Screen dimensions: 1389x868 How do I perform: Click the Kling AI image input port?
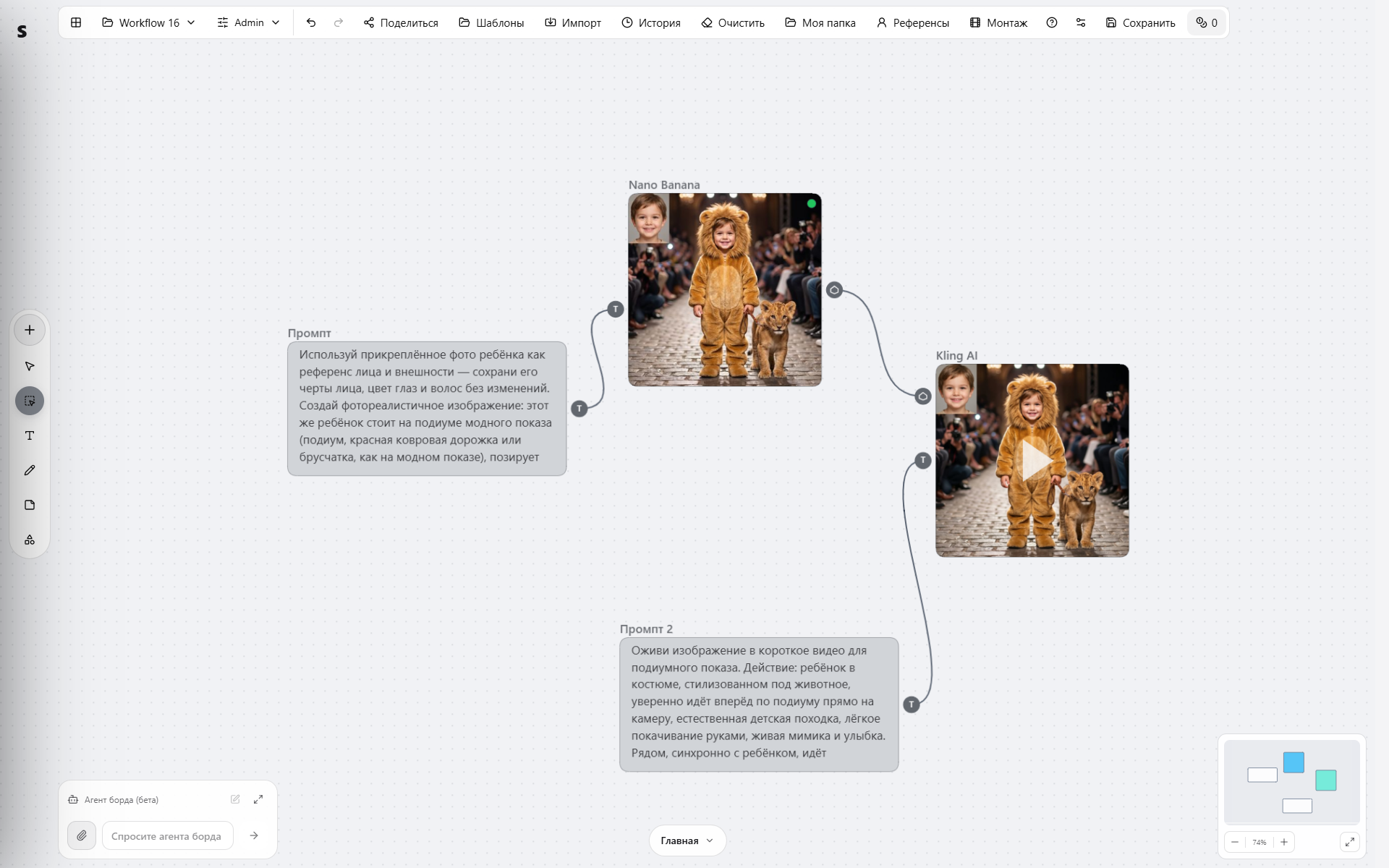pyautogui.click(x=923, y=396)
